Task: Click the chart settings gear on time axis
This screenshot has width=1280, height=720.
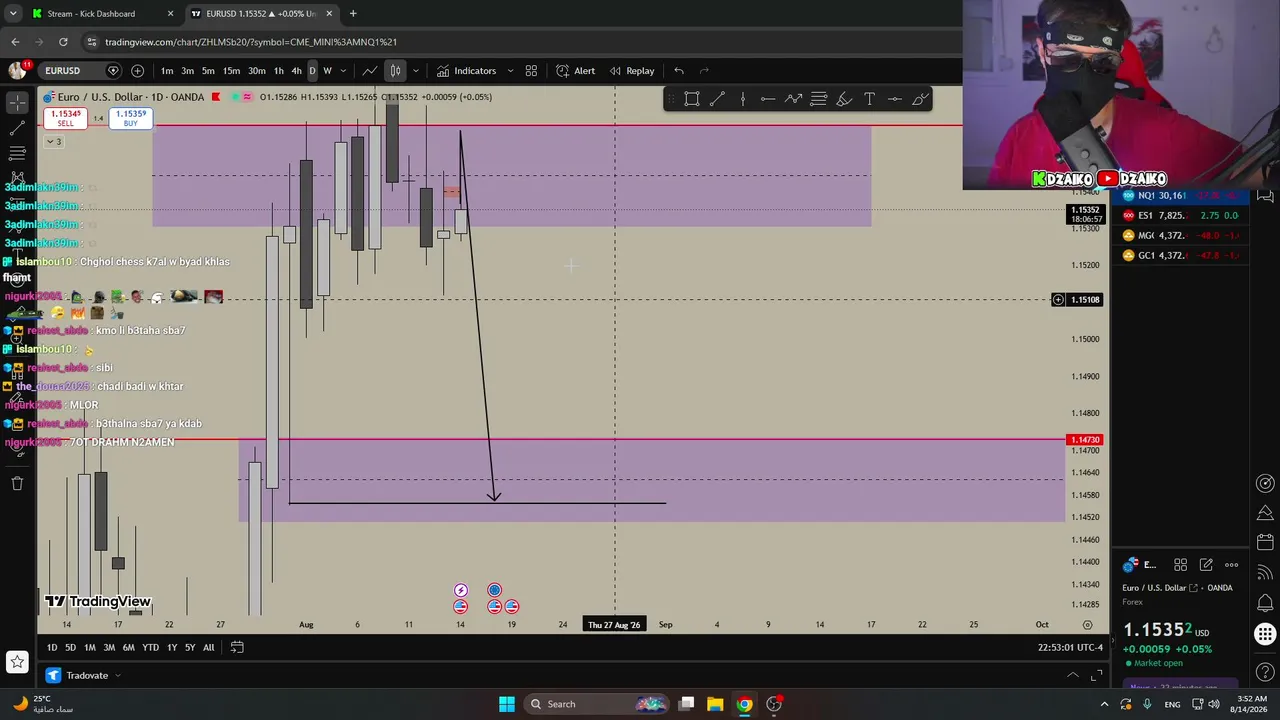Action: pos(1087,625)
